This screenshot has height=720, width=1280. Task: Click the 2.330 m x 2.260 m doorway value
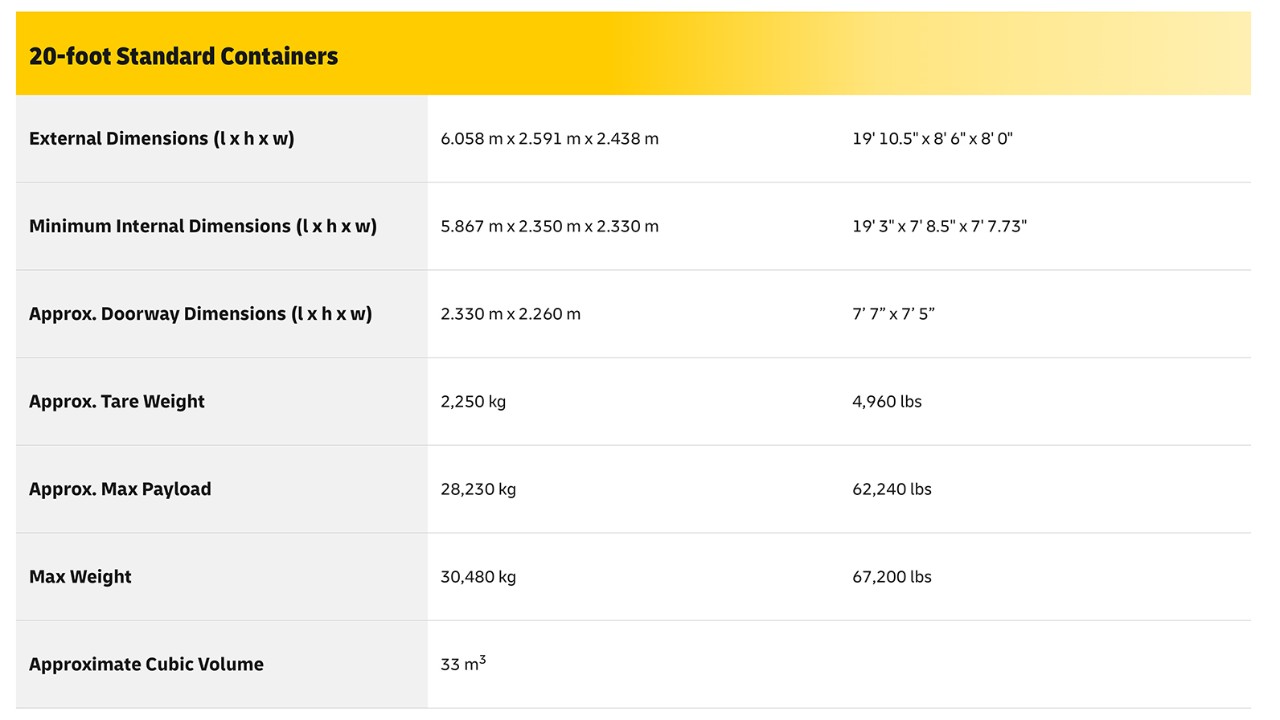click(510, 314)
